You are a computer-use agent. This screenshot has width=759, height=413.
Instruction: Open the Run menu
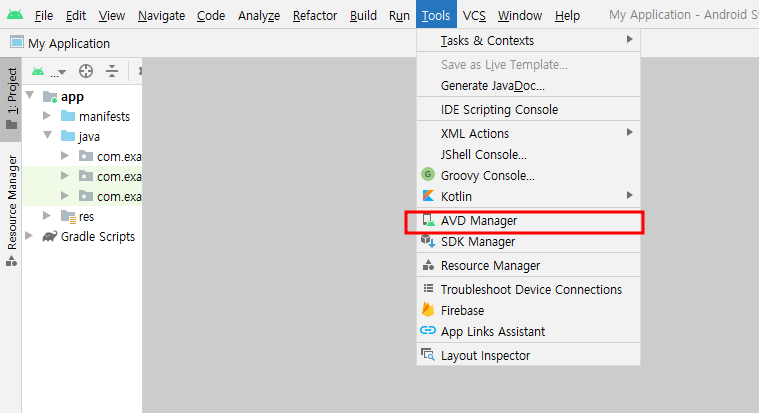tap(399, 16)
